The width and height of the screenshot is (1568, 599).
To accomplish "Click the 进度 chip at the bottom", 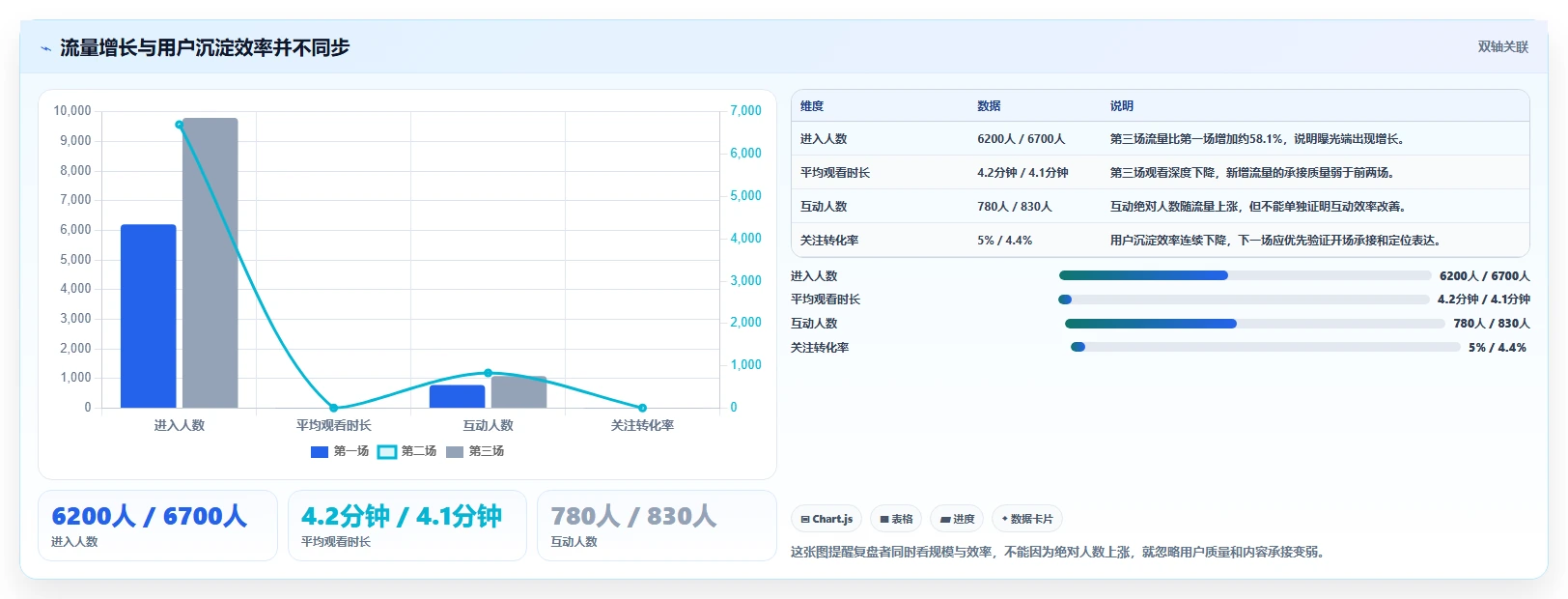I will 958,519.
